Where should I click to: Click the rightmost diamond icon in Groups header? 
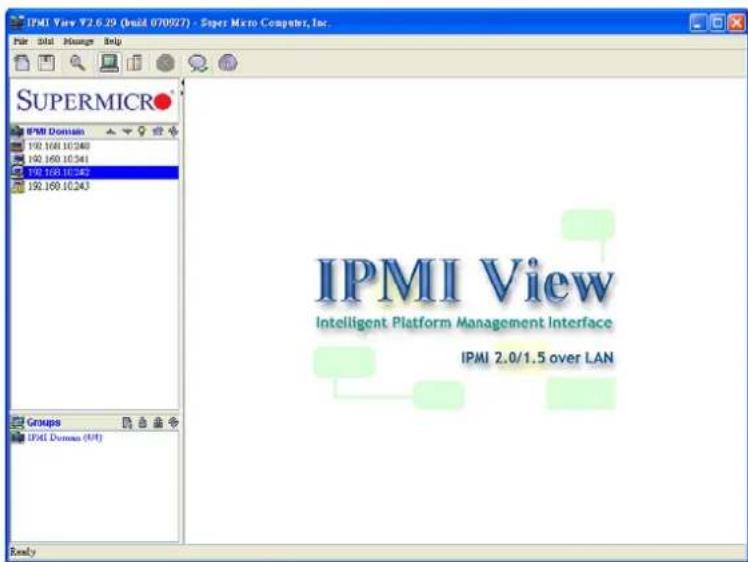tap(174, 422)
